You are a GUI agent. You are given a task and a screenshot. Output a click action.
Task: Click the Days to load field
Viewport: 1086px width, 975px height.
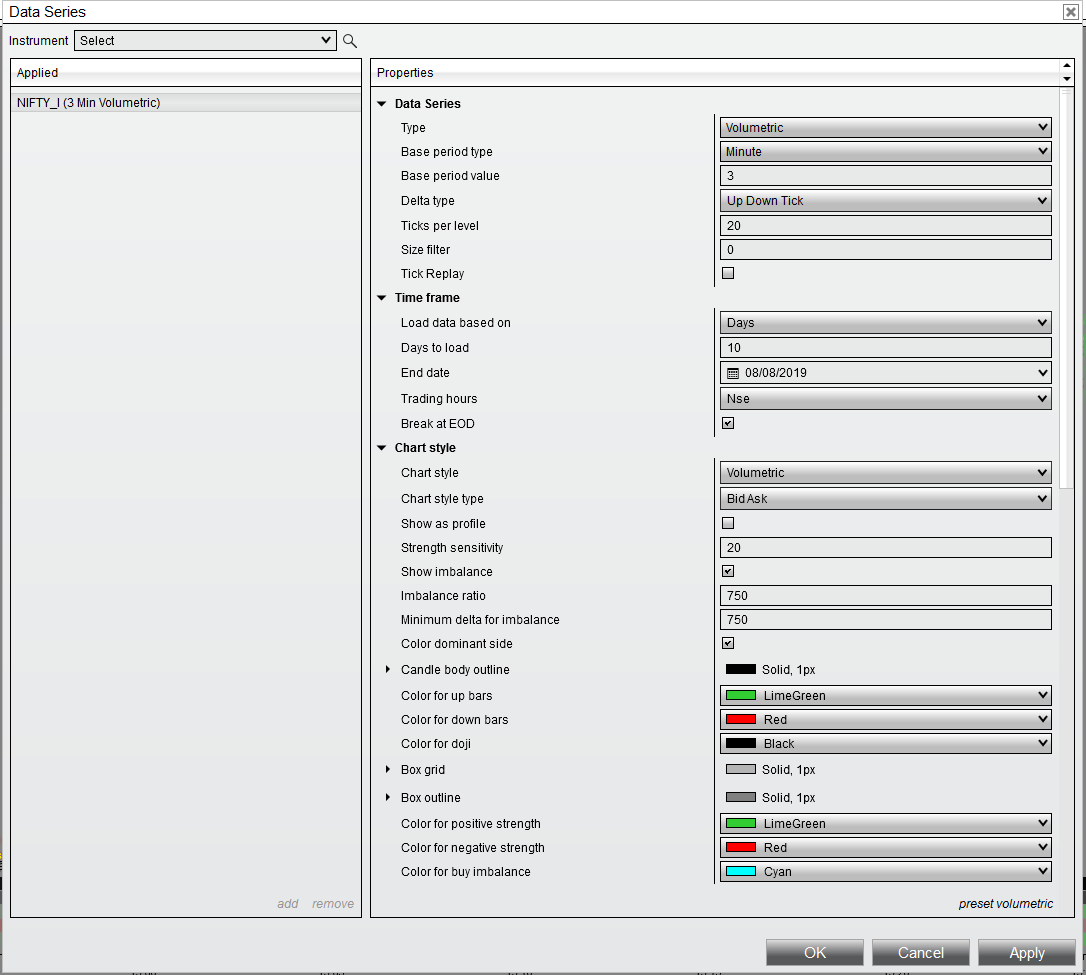(885, 348)
